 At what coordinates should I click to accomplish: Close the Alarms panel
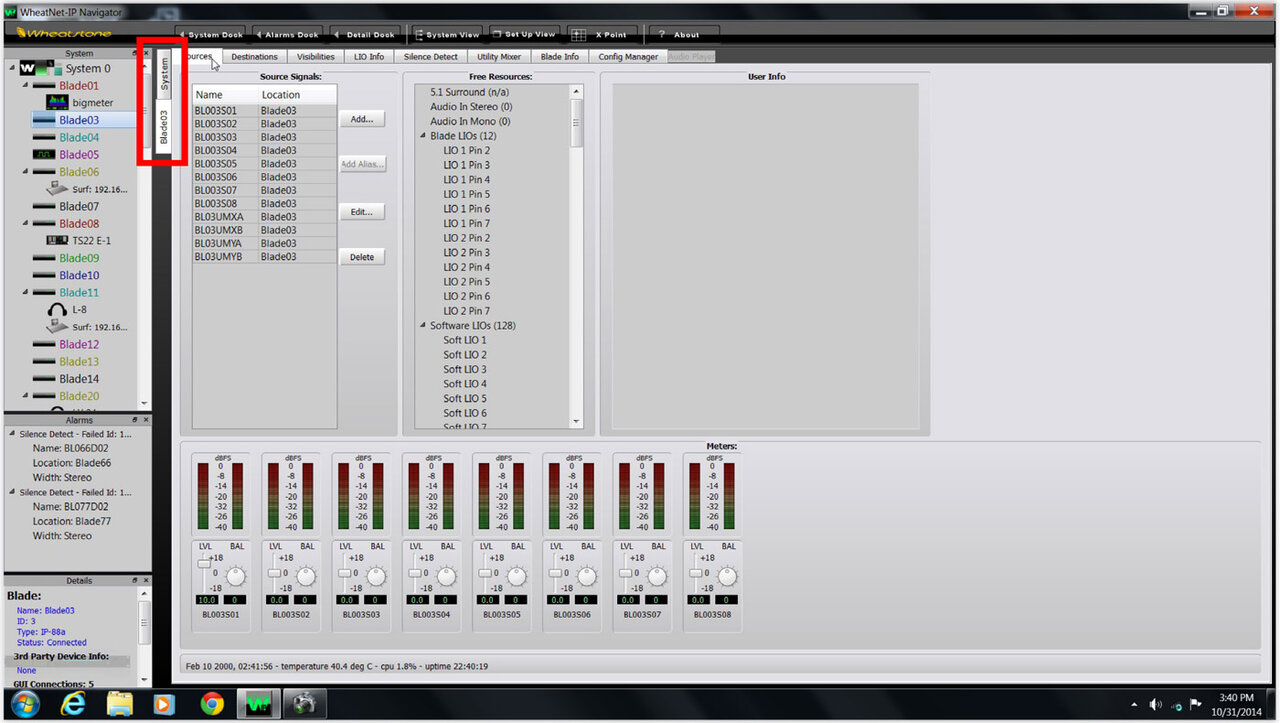(x=144, y=420)
